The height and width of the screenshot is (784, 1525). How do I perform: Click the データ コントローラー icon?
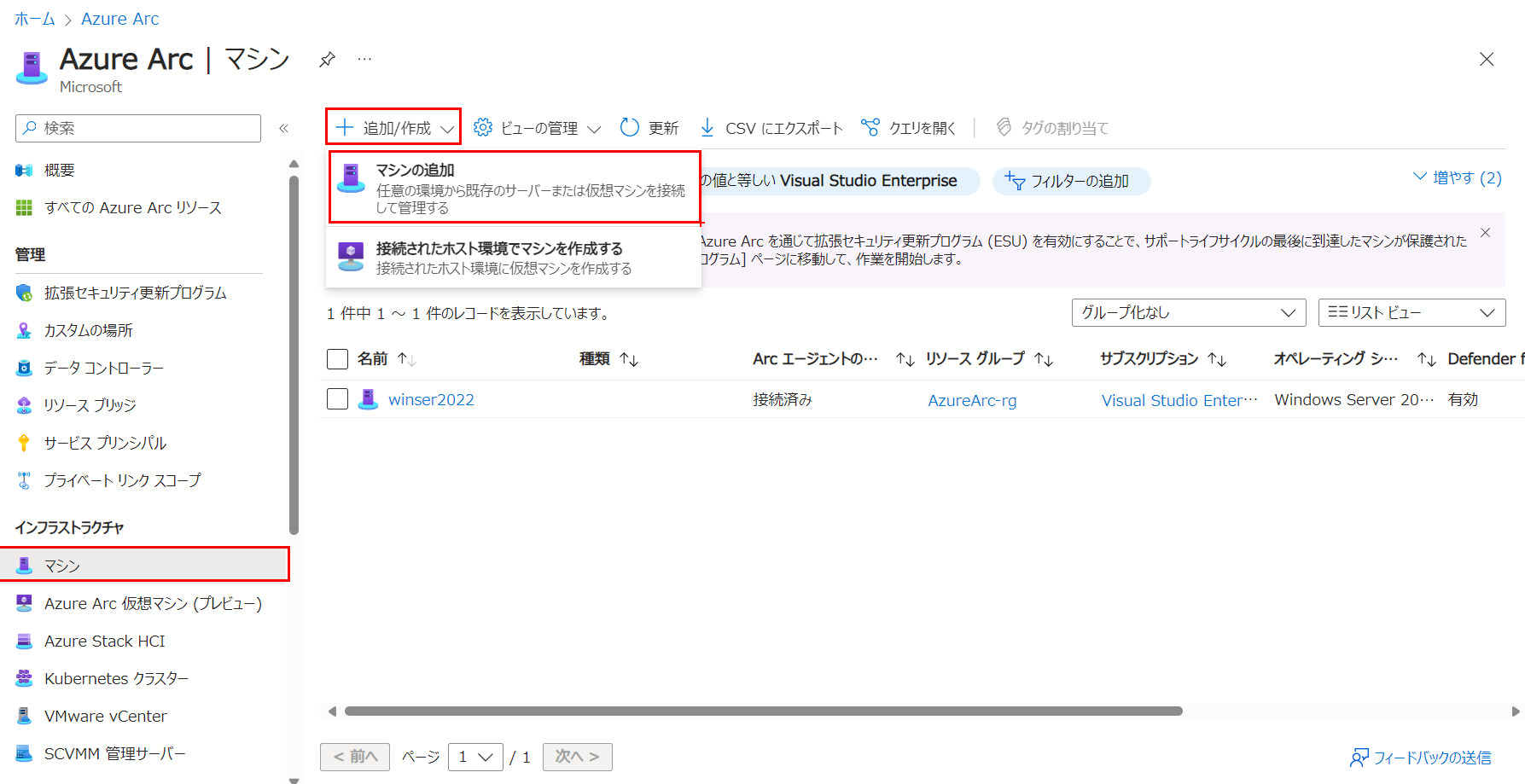click(x=24, y=368)
